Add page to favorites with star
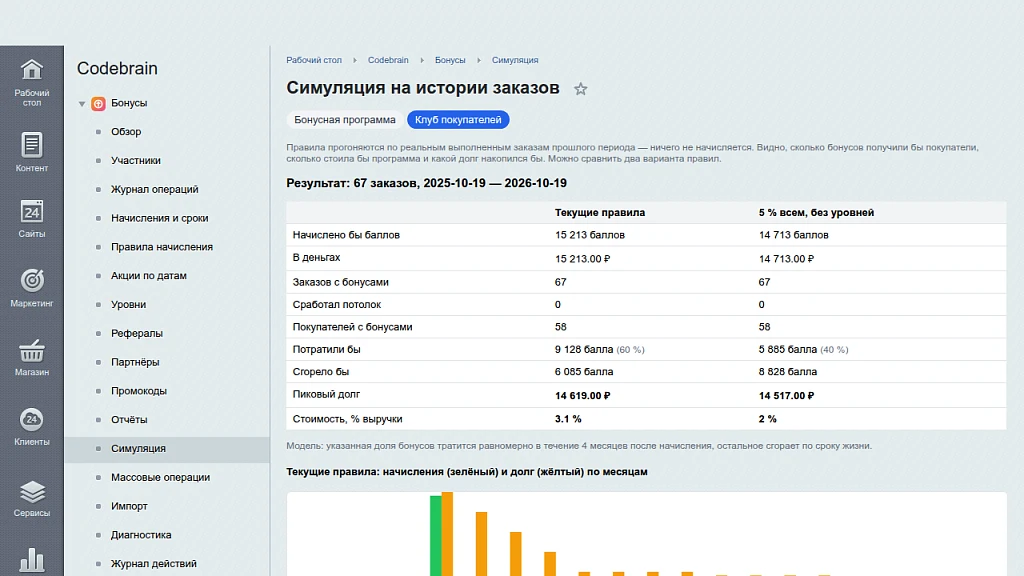 pos(581,89)
